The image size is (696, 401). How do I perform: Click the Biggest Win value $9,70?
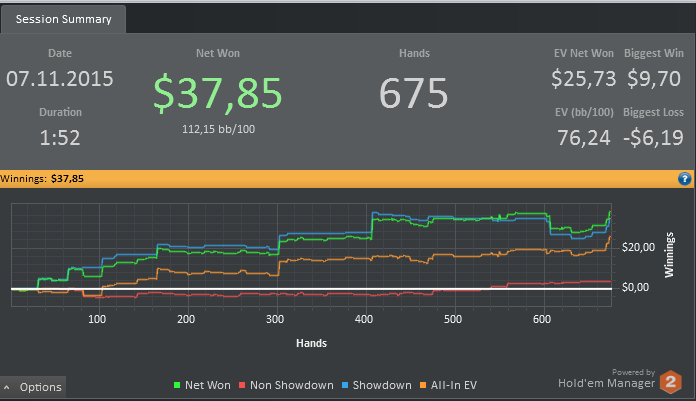(653, 79)
